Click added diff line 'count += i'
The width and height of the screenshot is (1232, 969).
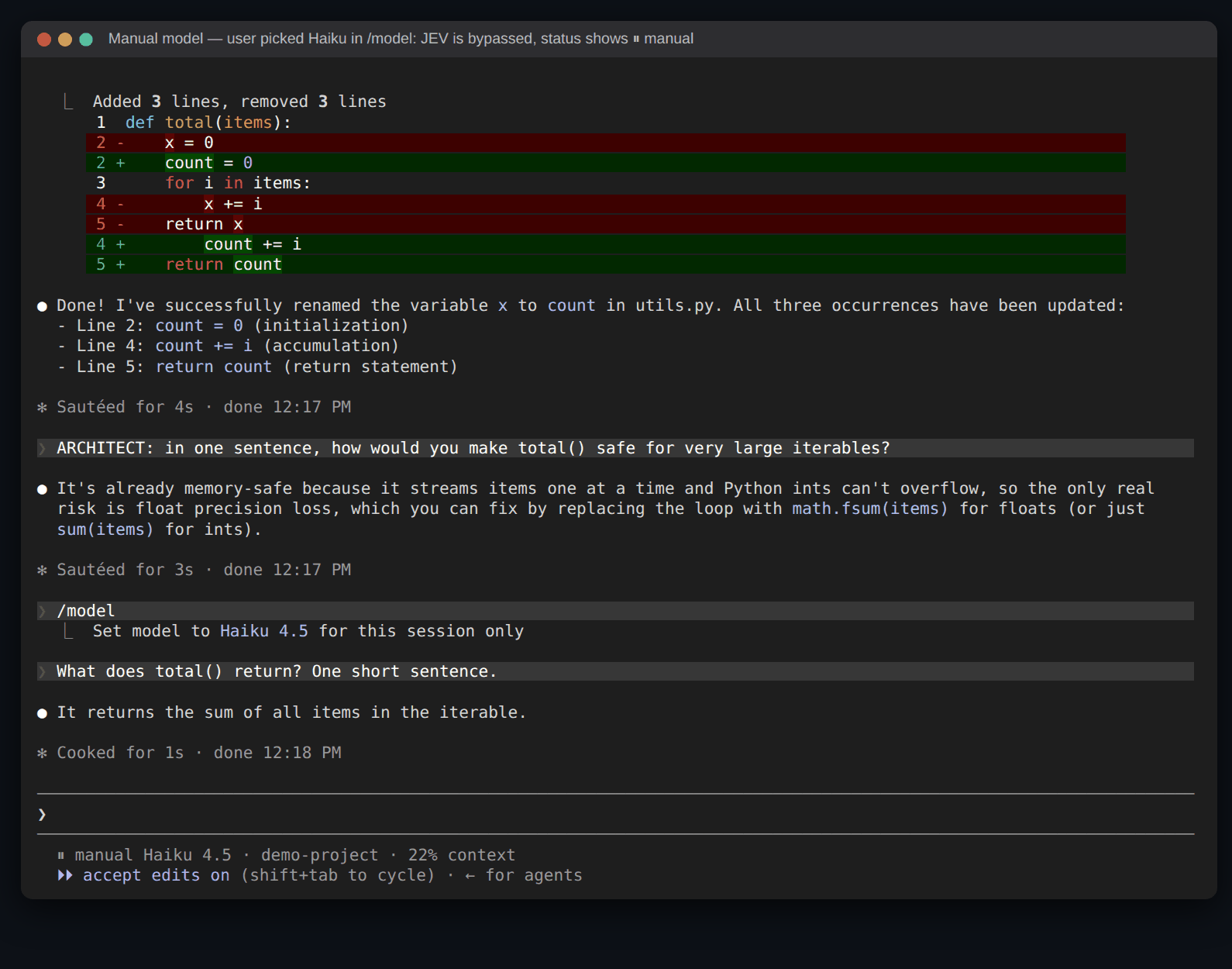pyautogui.click(x=606, y=244)
